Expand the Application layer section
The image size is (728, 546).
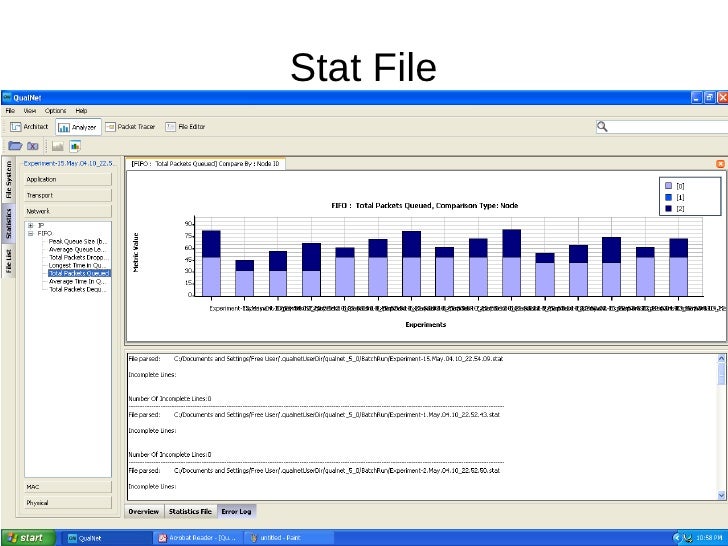[x=68, y=179]
